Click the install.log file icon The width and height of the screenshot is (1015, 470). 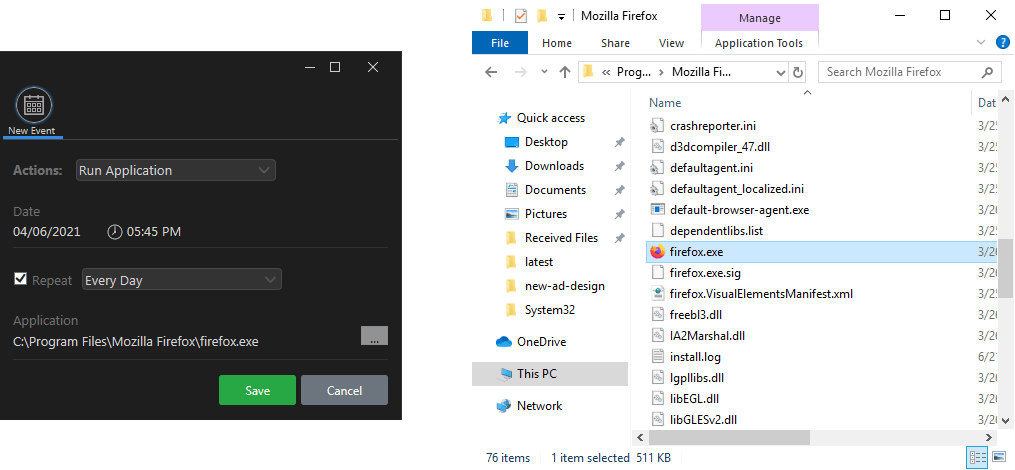[x=657, y=357]
